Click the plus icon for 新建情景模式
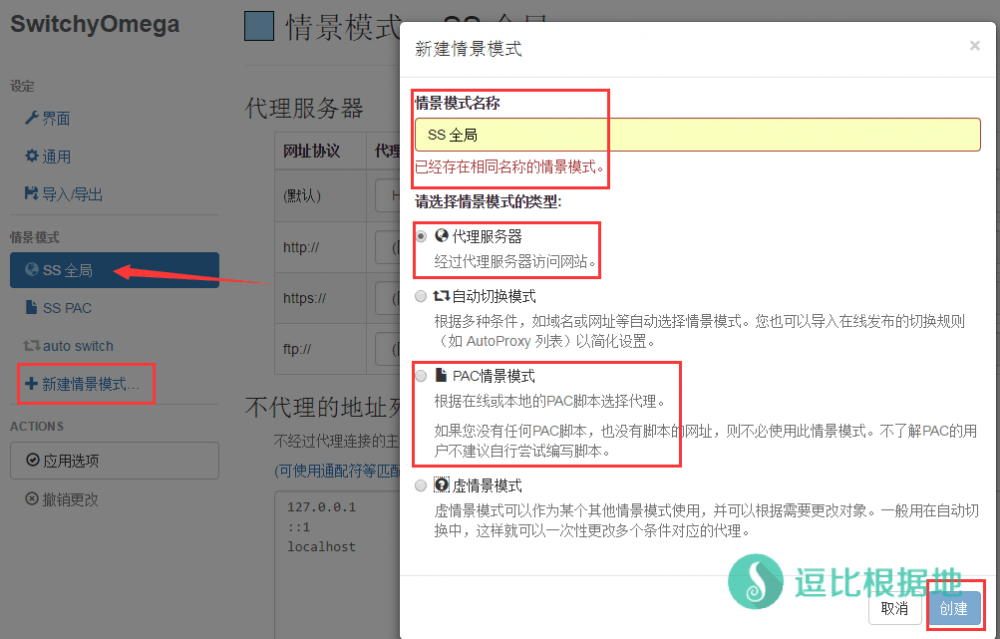The height and width of the screenshot is (639, 1000). tap(31, 384)
